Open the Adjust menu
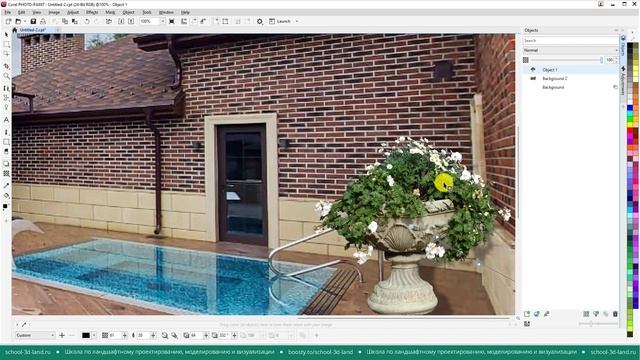The height and width of the screenshot is (360, 640). tap(73, 13)
